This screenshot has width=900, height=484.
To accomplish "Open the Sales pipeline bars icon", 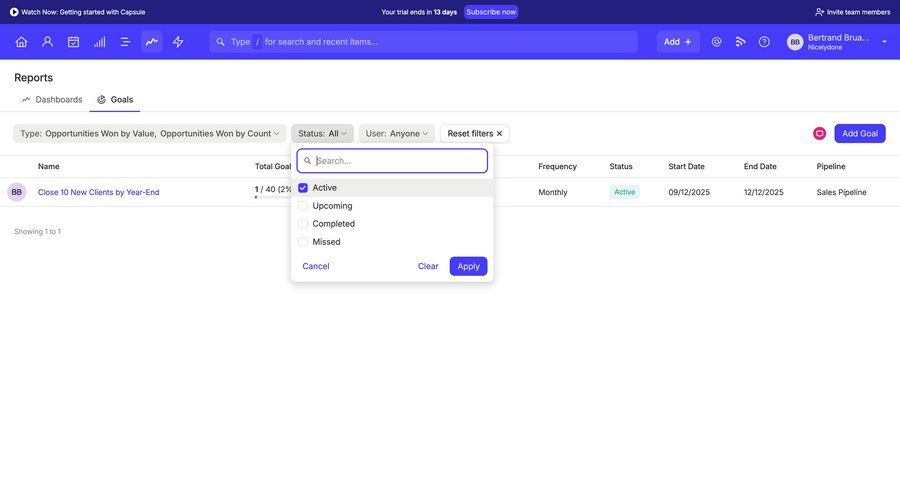I will pos(100,42).
